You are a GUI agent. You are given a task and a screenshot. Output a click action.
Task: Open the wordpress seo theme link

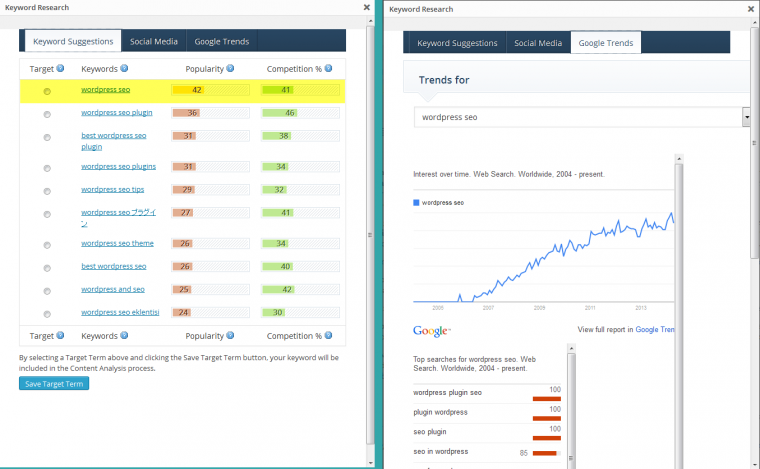pyautogui.click(x=117, y=243)
